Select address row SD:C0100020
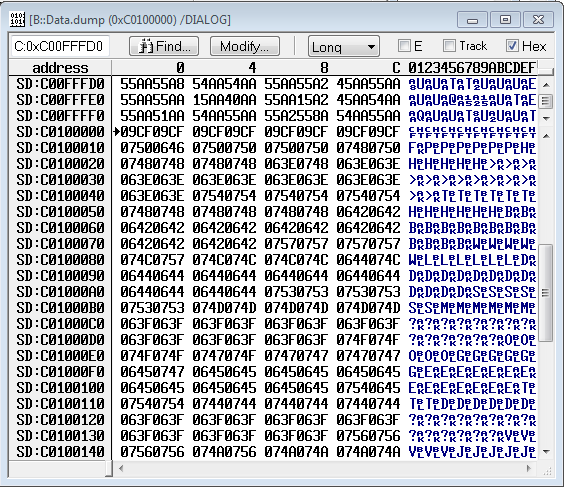Image resolution: width=564 pixels, height=487 pixels. 60,164
